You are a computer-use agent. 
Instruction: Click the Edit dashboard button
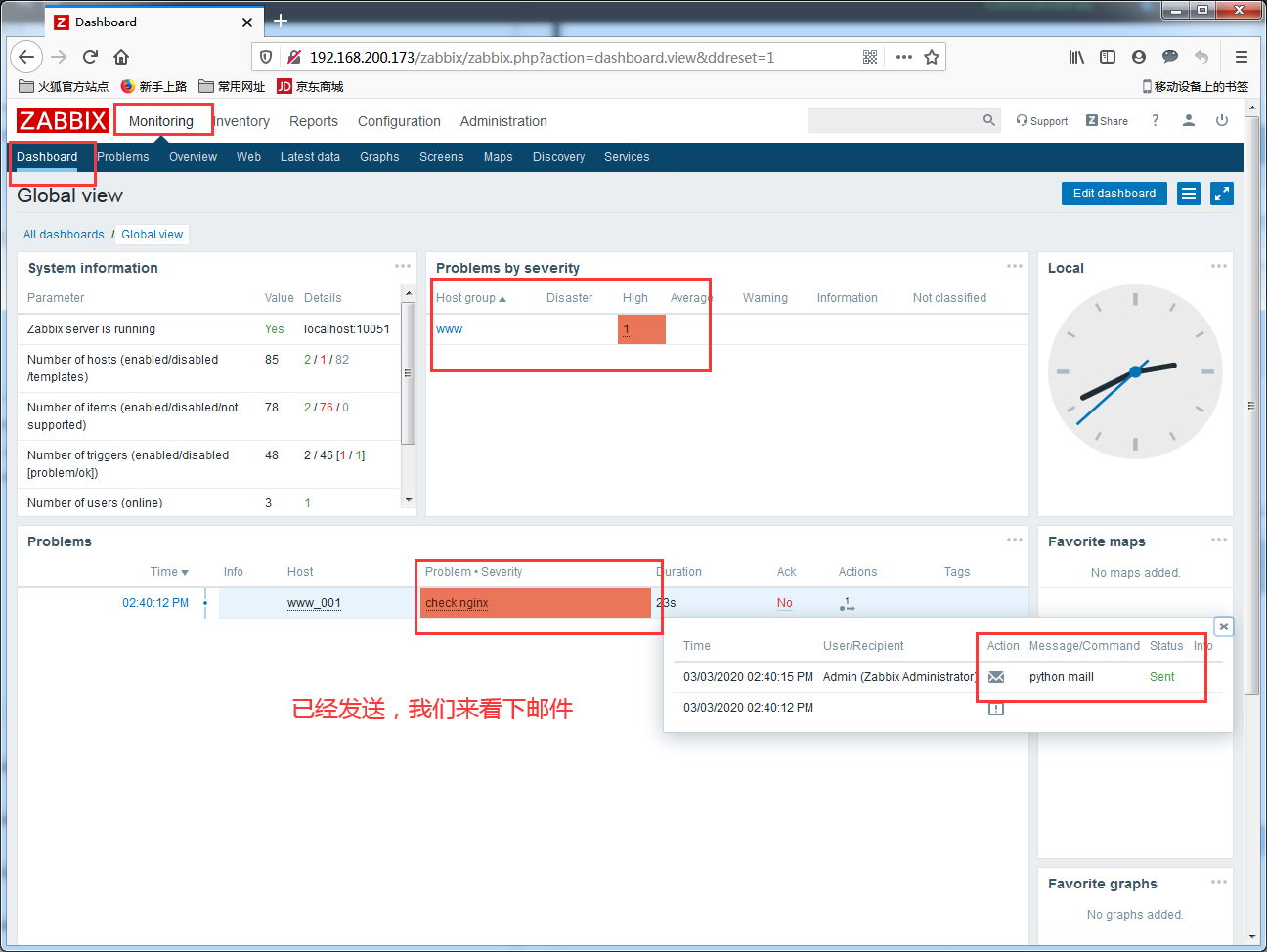pos(1114,194)
